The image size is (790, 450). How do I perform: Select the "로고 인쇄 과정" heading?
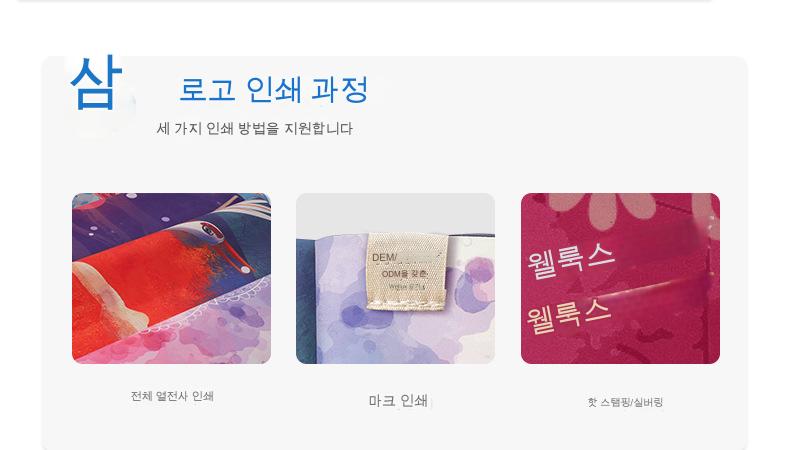274,90
